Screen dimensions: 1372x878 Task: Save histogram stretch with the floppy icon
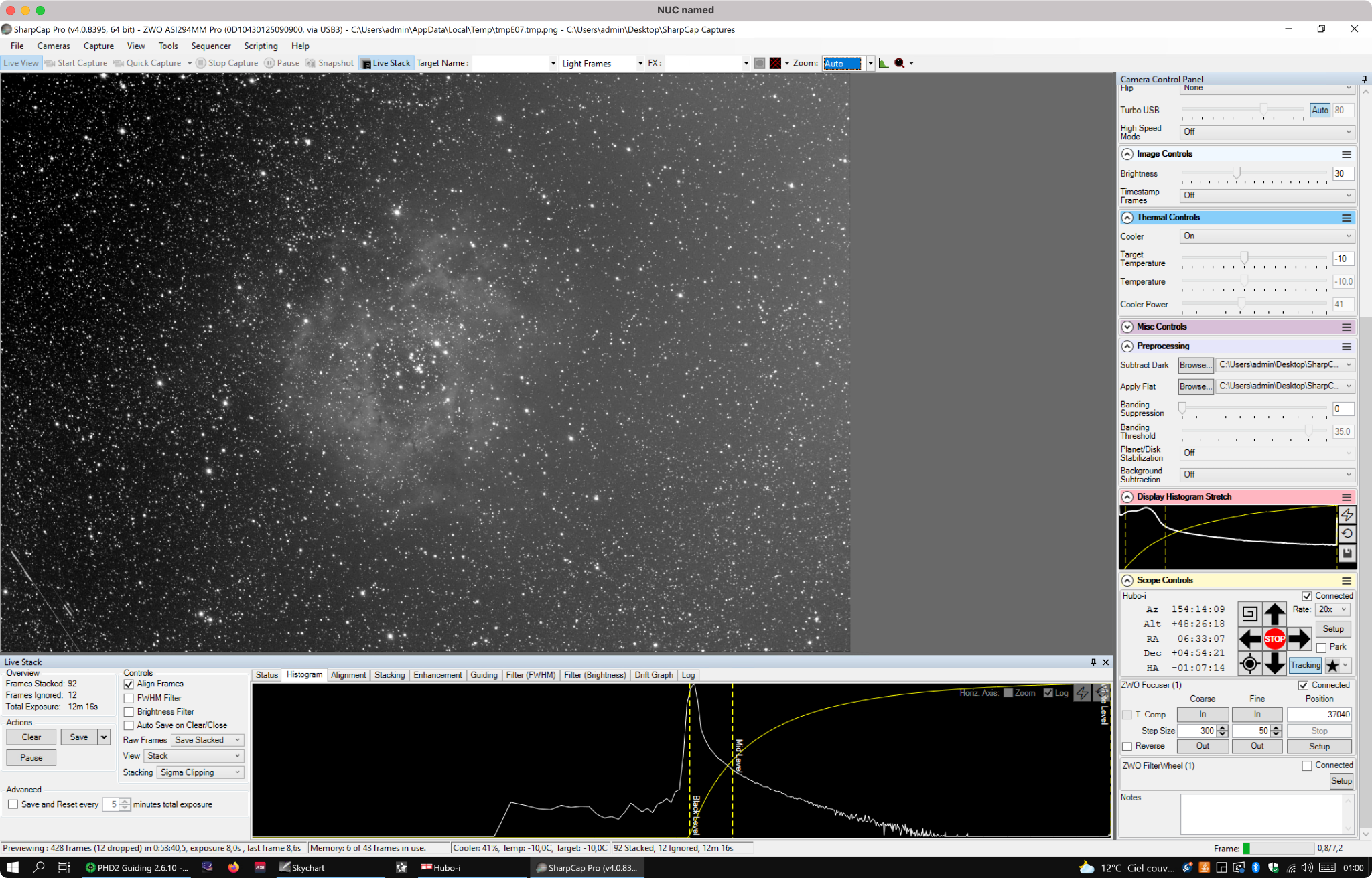pyautogui.click(x=1347, y=553)
